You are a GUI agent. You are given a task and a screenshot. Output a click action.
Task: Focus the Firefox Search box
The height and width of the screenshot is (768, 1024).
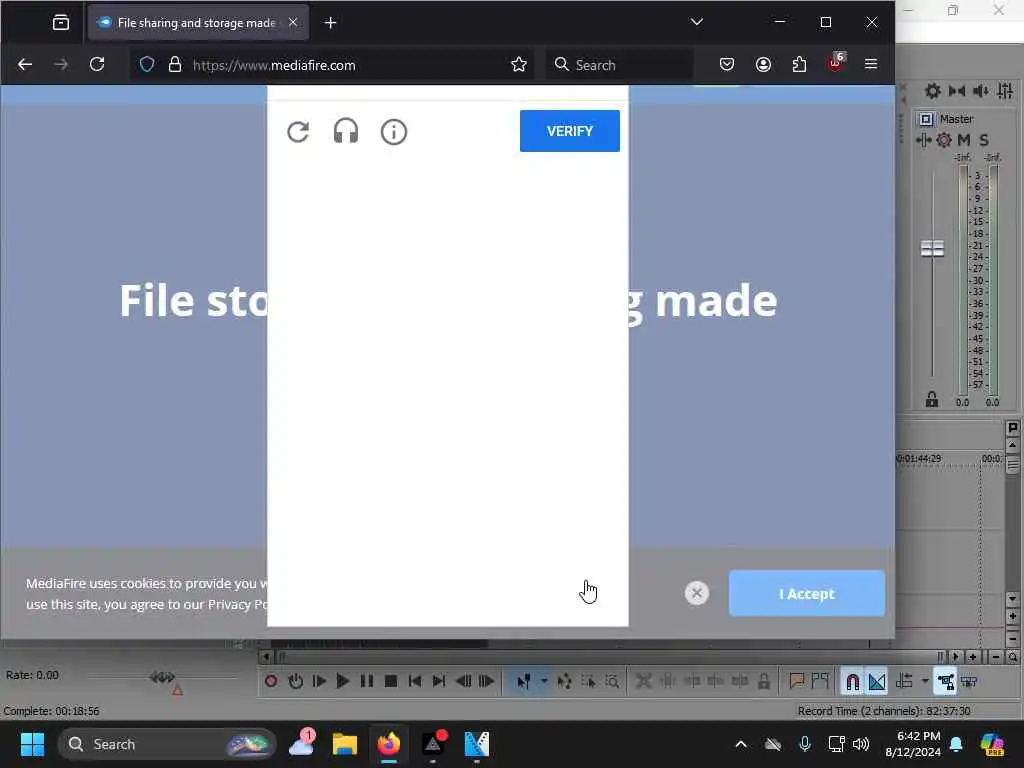619,65
